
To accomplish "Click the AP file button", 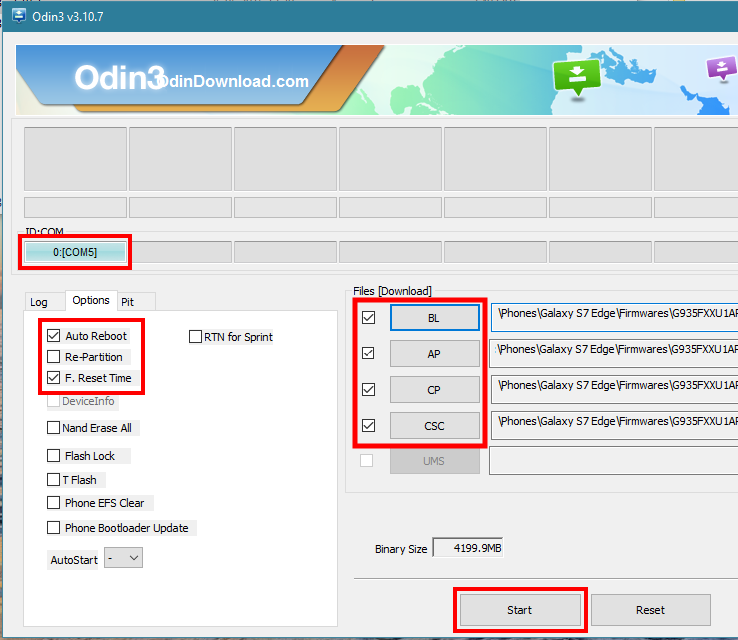I will click(434, 353).
